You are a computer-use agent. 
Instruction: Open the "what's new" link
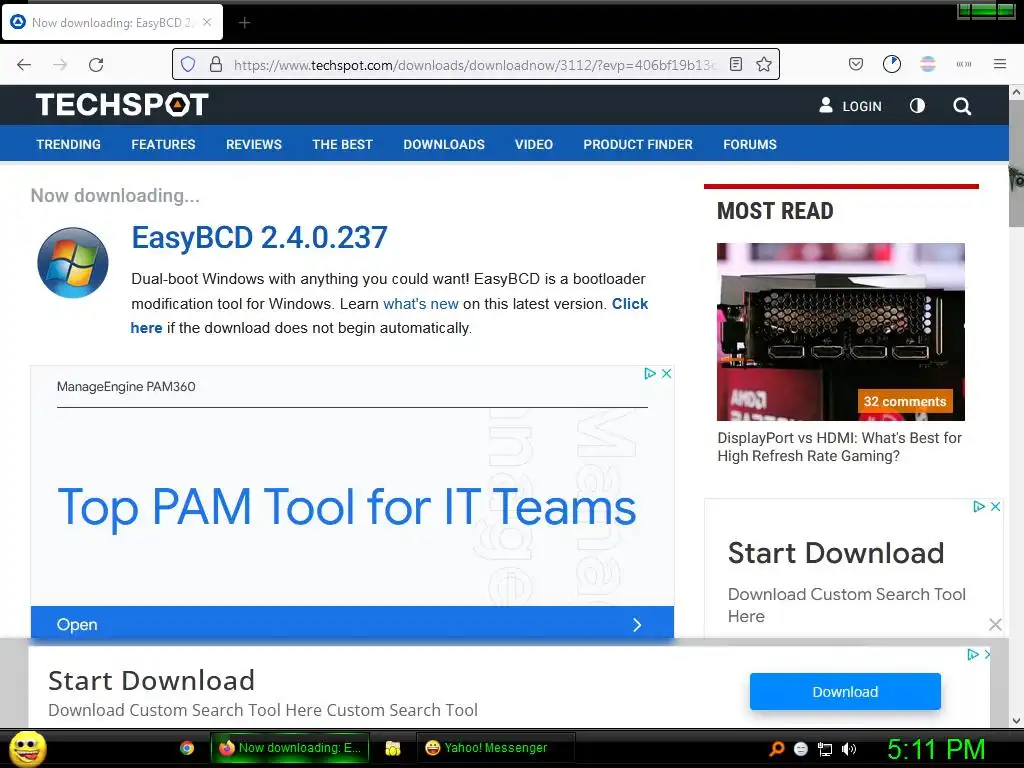[x=421, y=304]
